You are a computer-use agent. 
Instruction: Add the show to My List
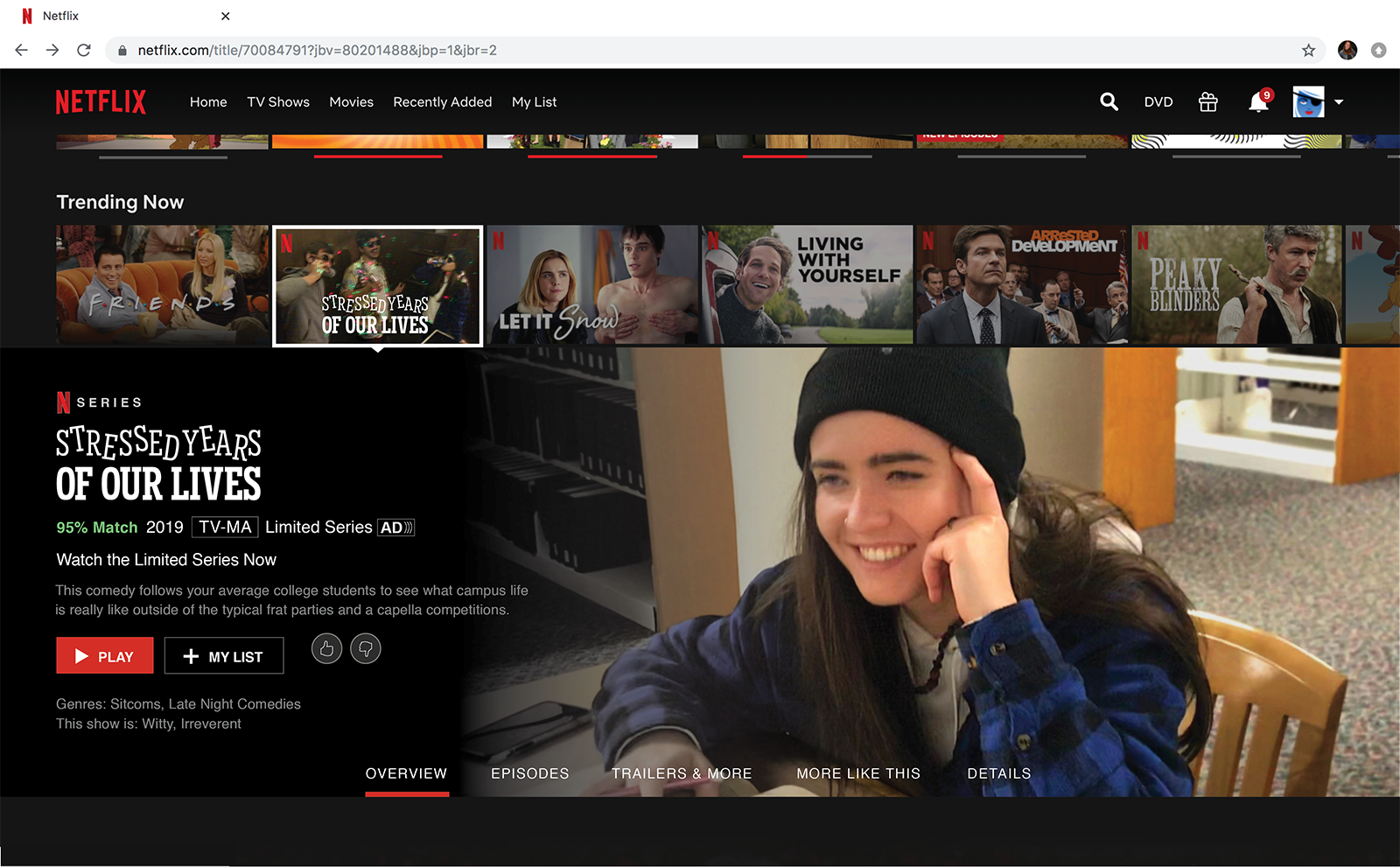(224, 655)
